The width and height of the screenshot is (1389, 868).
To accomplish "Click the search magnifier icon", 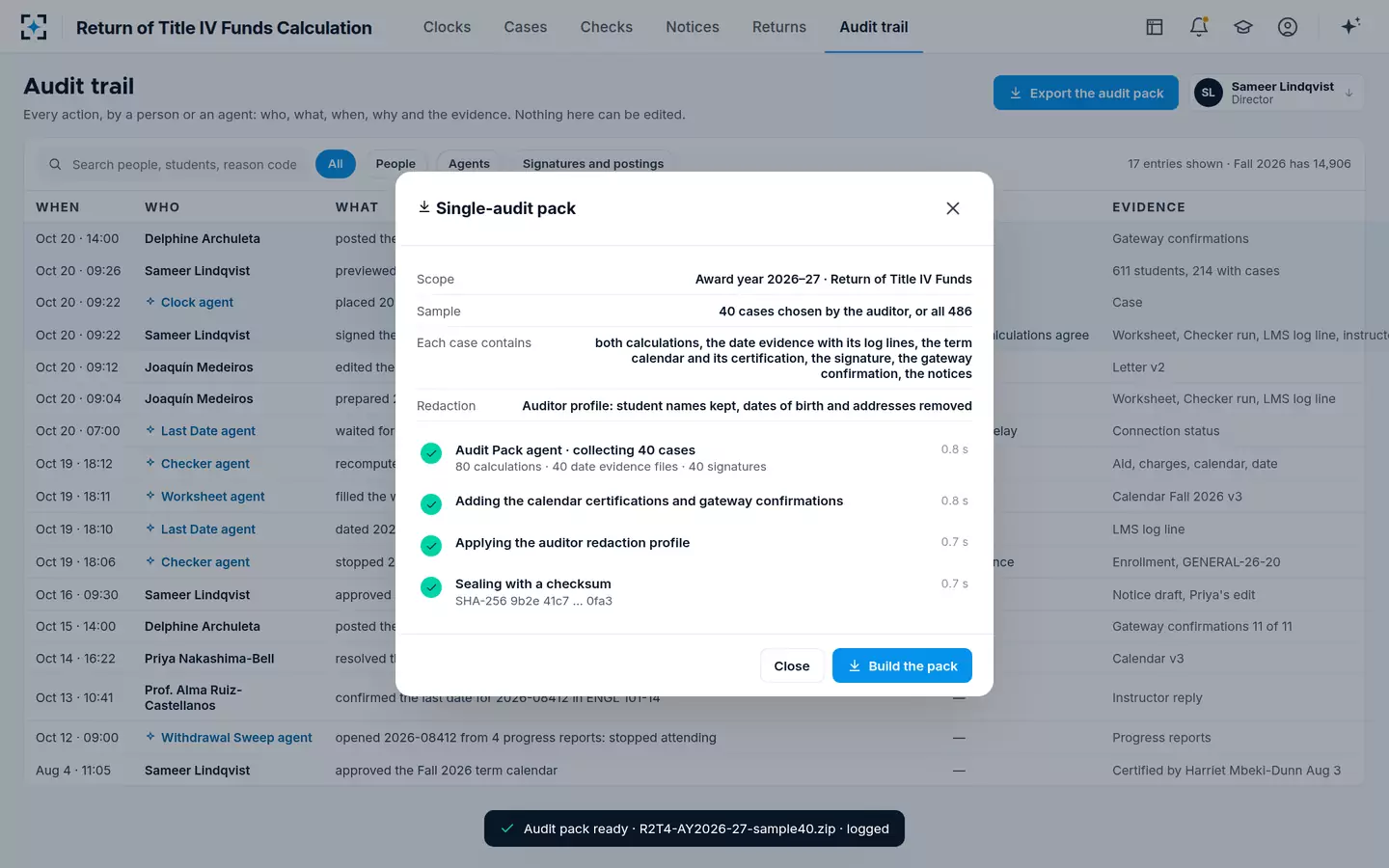I will [55, 164].
